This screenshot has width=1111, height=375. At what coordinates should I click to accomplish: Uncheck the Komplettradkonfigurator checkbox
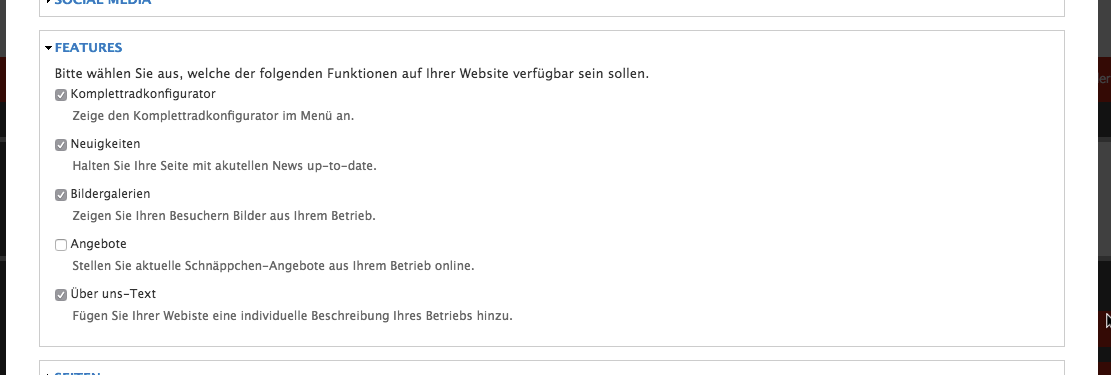(x=61, y=95)
